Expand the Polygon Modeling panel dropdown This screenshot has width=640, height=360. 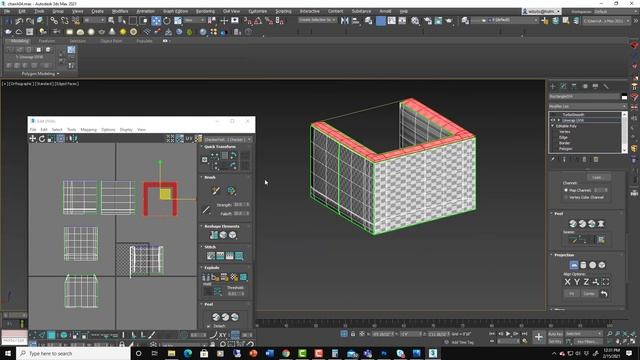click(40, 74)
